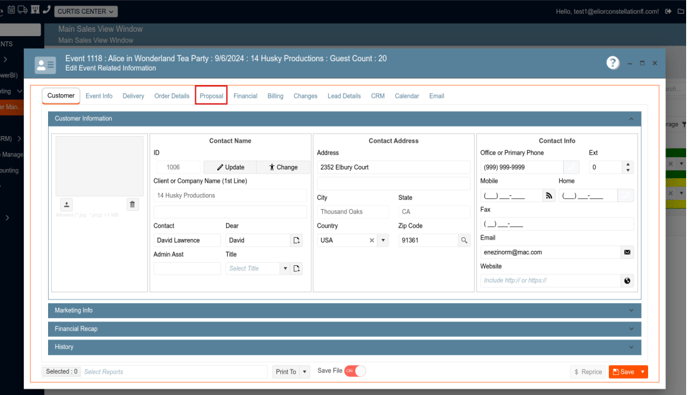Open the Changes tab

pos(305,96)
